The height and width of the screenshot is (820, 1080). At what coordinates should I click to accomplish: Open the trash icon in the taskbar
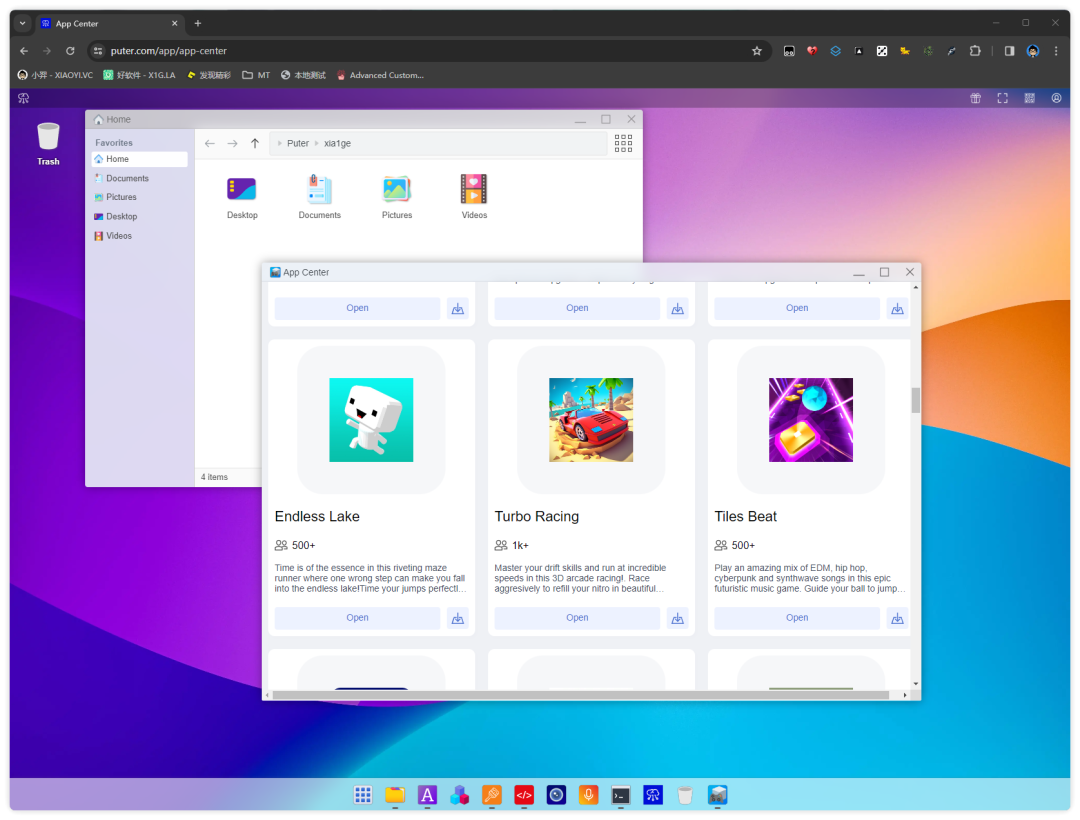coord(685,795)
